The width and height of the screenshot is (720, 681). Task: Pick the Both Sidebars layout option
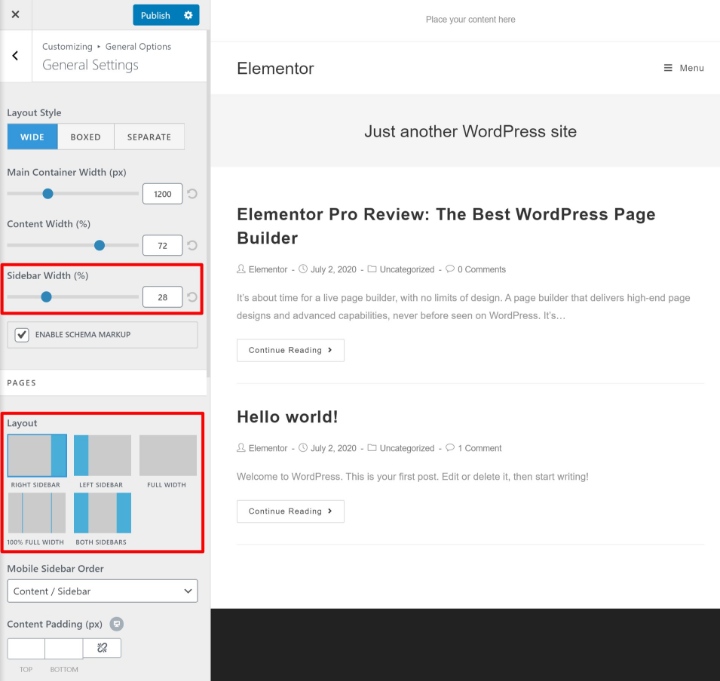pyautogui.click(x=102, y=513)
